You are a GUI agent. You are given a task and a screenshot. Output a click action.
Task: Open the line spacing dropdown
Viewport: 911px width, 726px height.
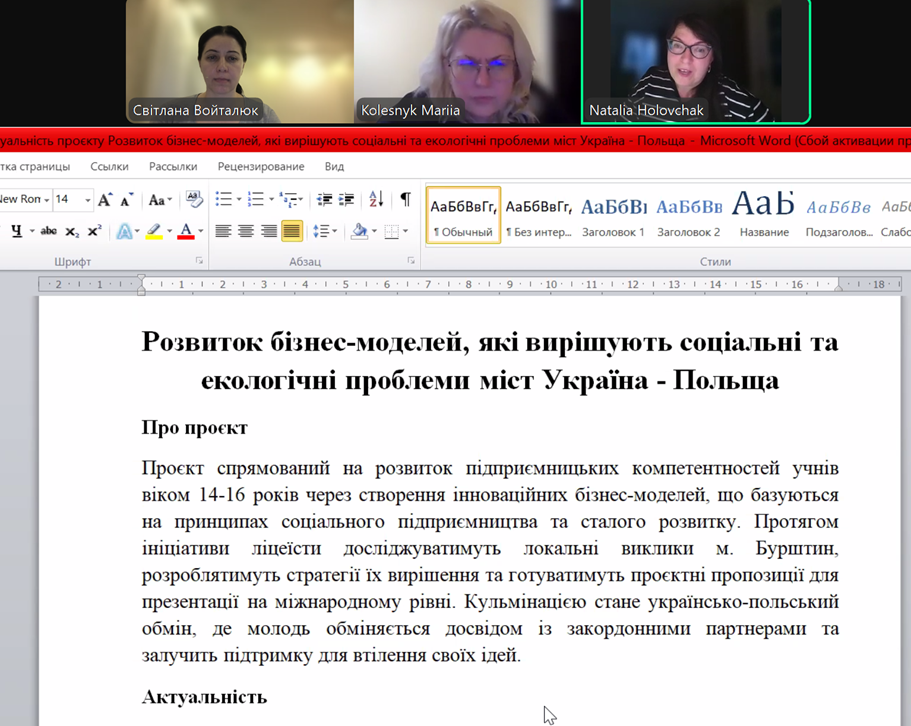pos(334,231)
